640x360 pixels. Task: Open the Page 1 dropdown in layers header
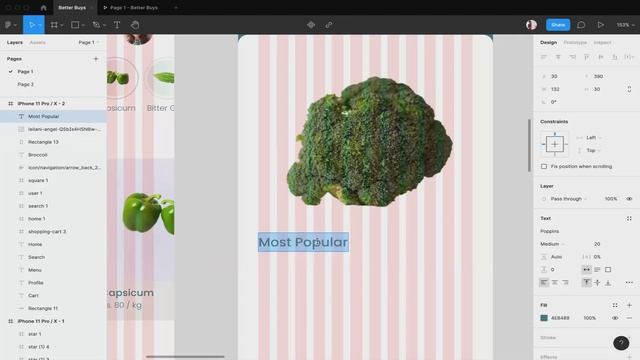(x=89, y=42)
